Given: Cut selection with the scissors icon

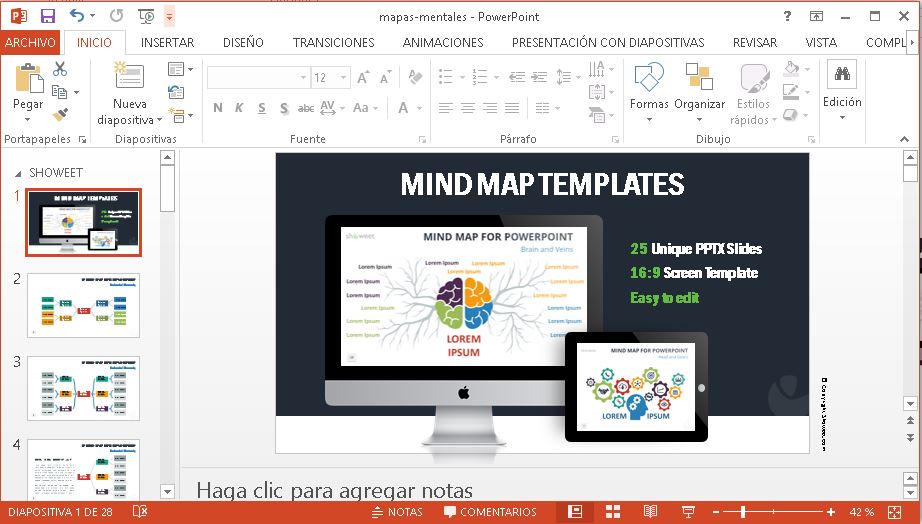Looking at the screenshot, I should click(59, 69).
